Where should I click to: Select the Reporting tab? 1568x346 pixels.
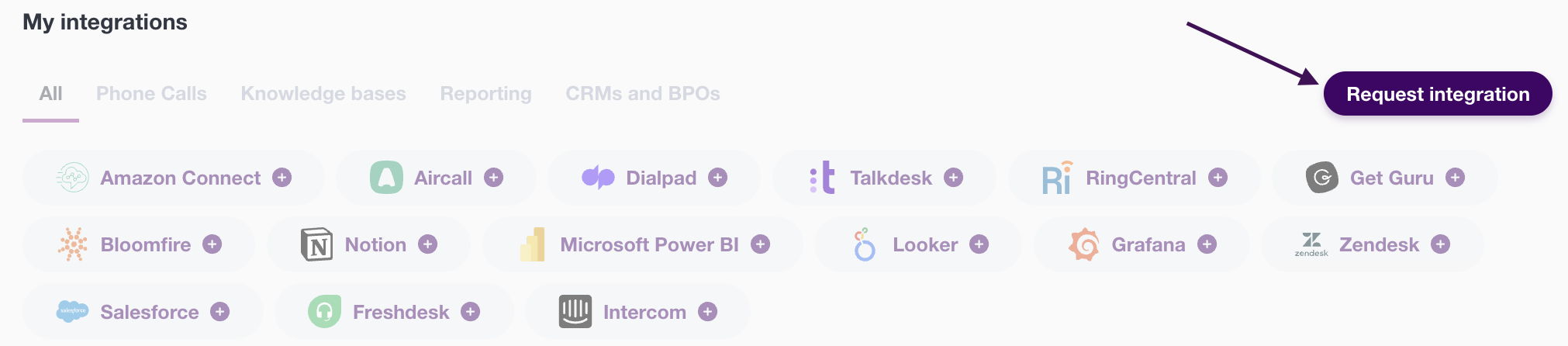[486, 94]
